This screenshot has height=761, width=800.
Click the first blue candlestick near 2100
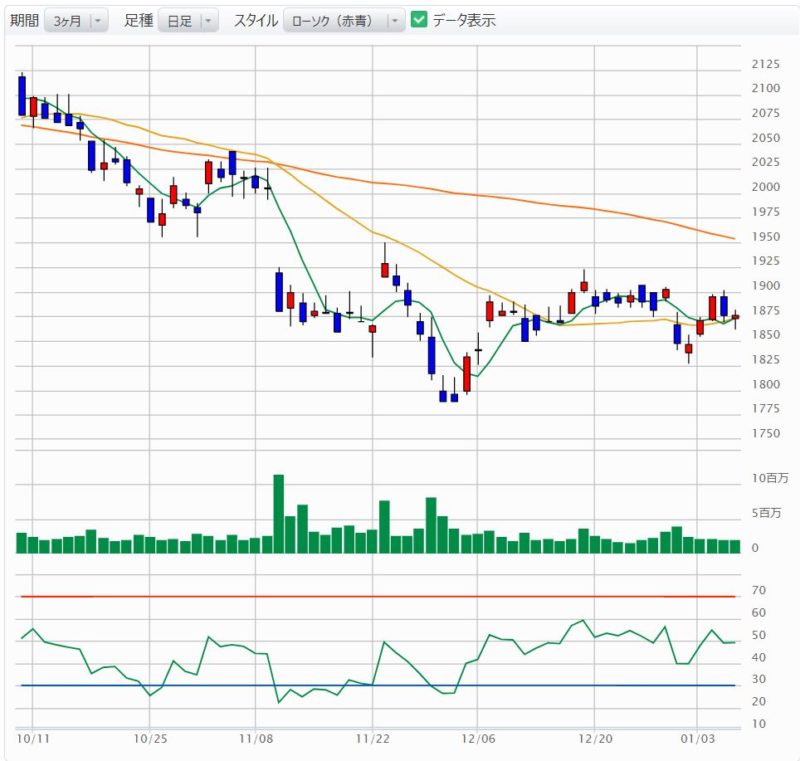point(22,96)
